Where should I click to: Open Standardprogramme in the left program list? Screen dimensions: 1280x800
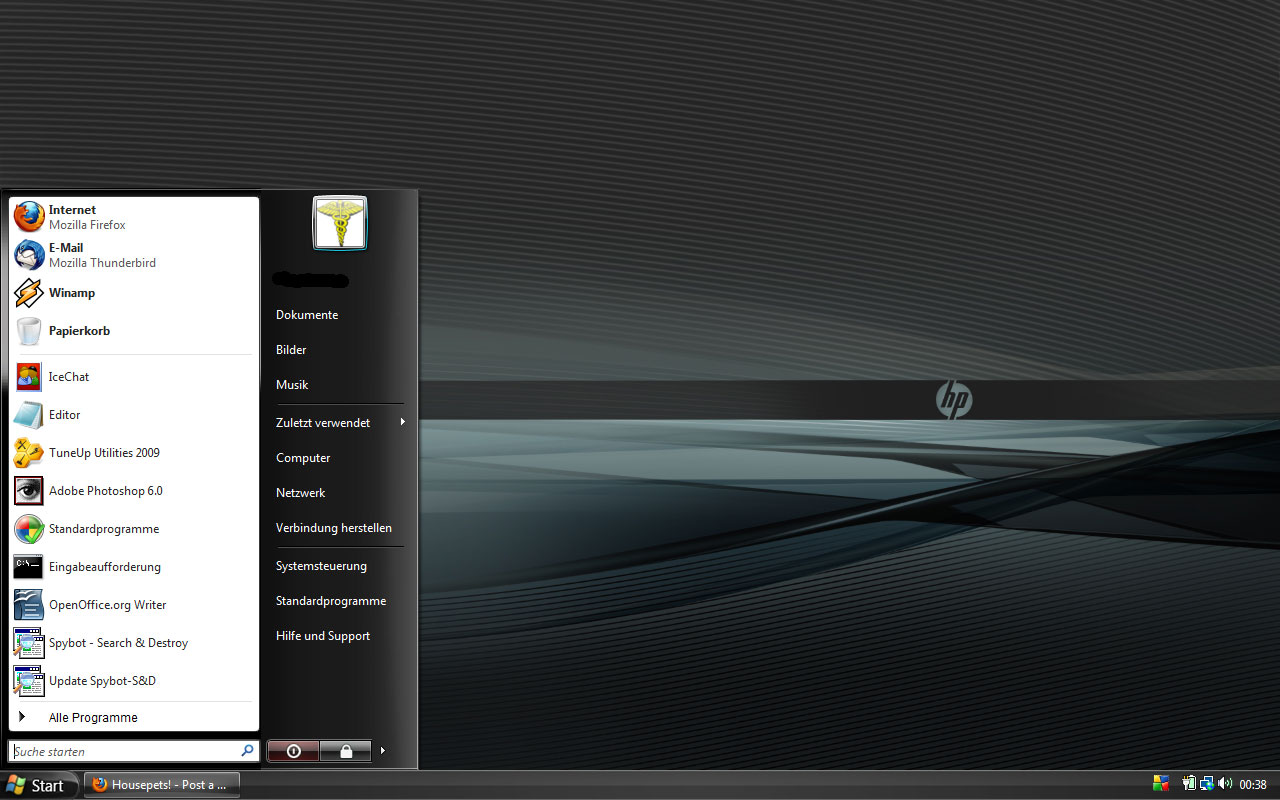click(134, 529)
